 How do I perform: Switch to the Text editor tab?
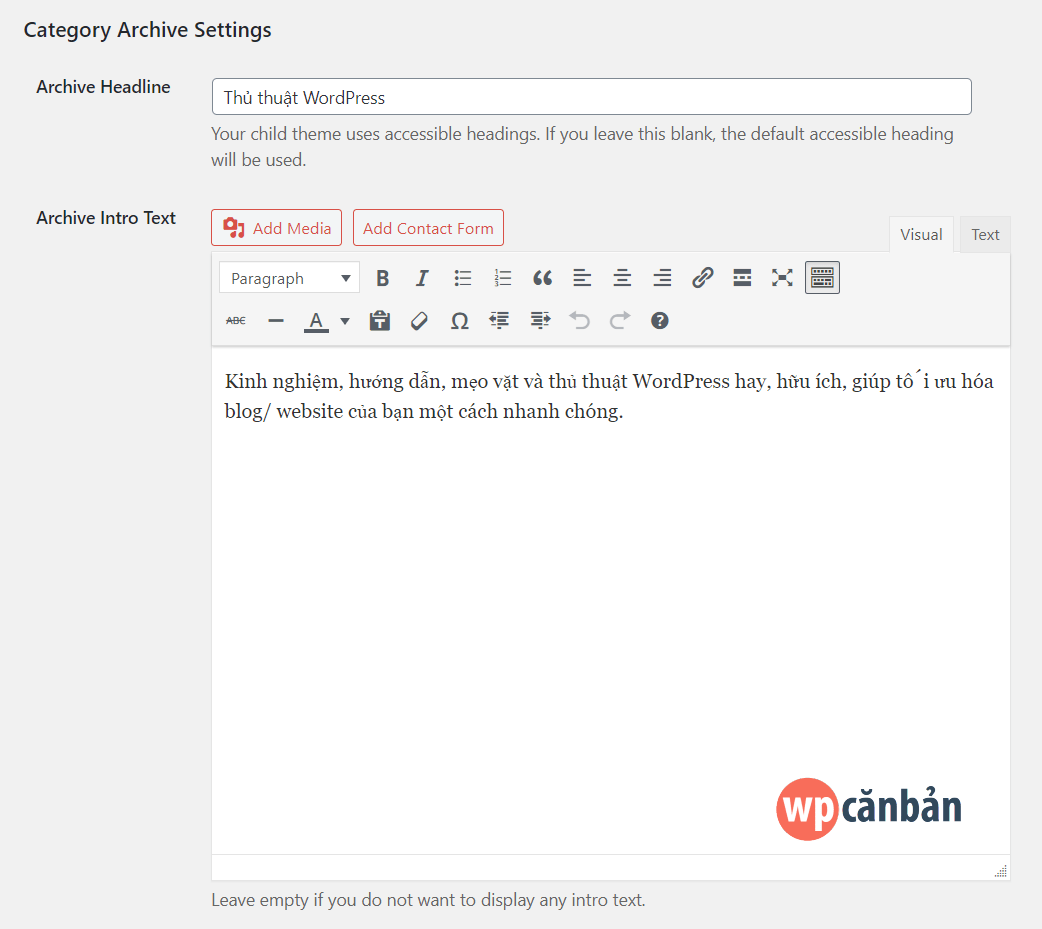click(985, 235)
